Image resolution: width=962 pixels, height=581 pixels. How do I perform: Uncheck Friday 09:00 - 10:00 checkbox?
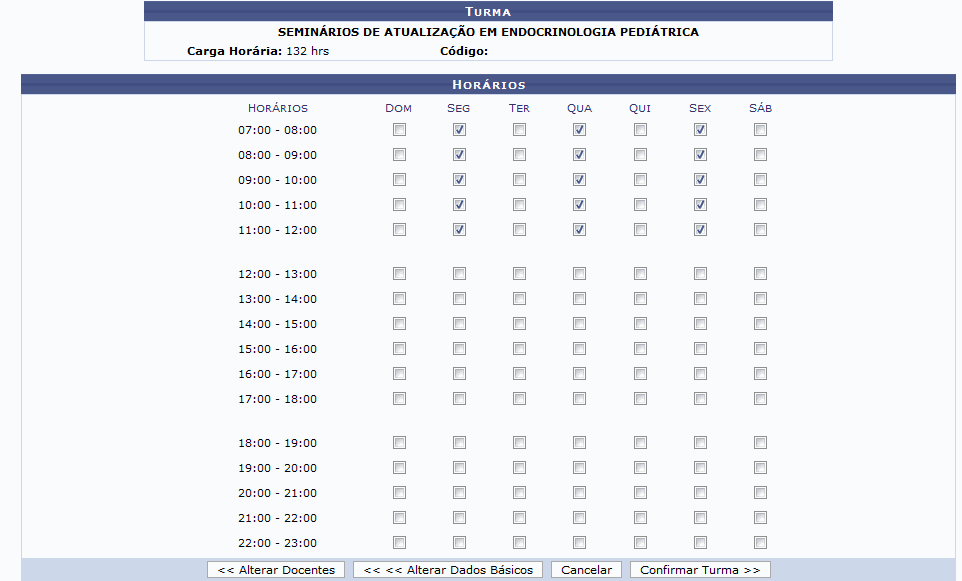700,180
